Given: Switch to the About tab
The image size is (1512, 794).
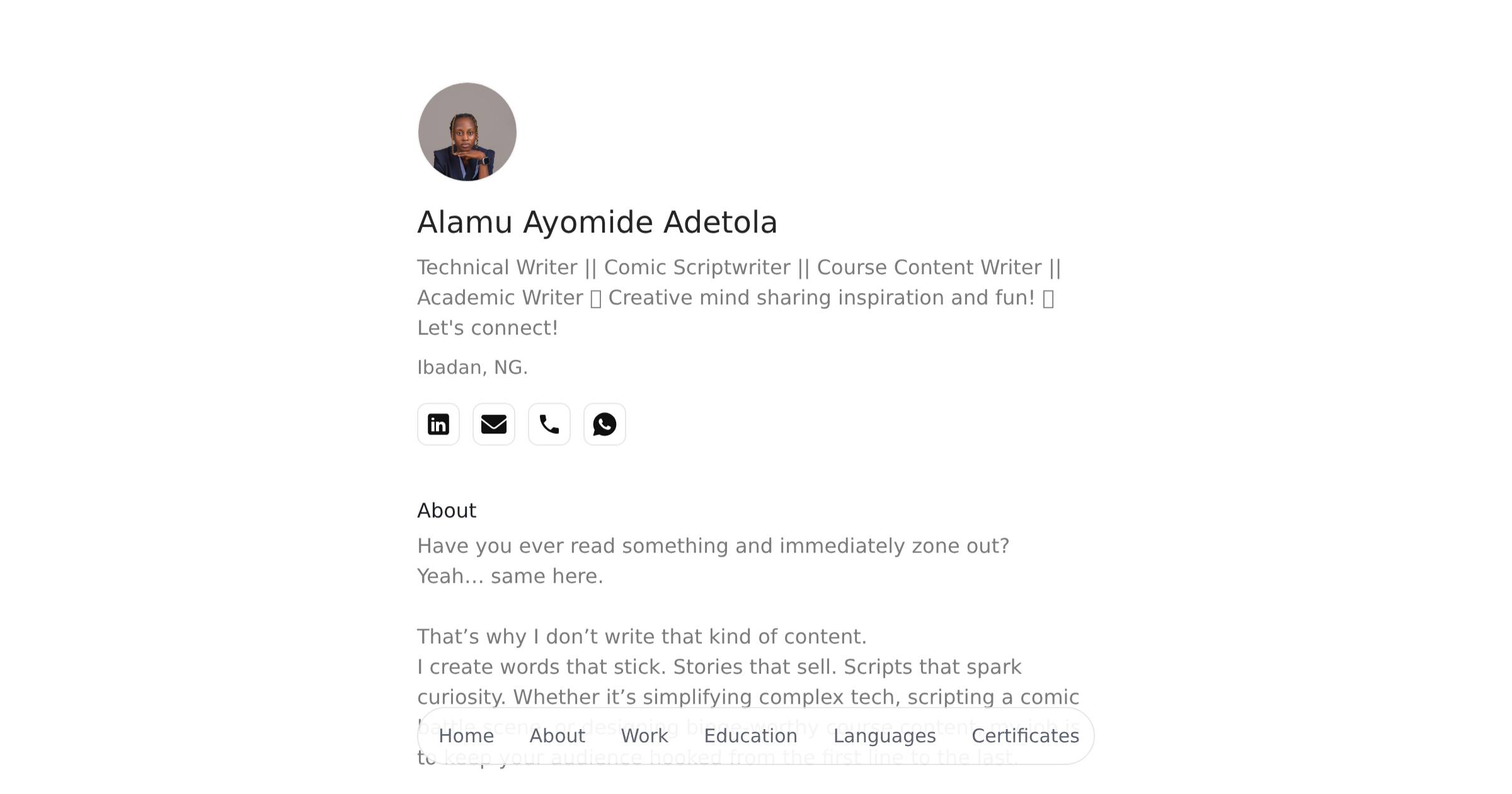Looking at the screenshot, I should 556,736.
